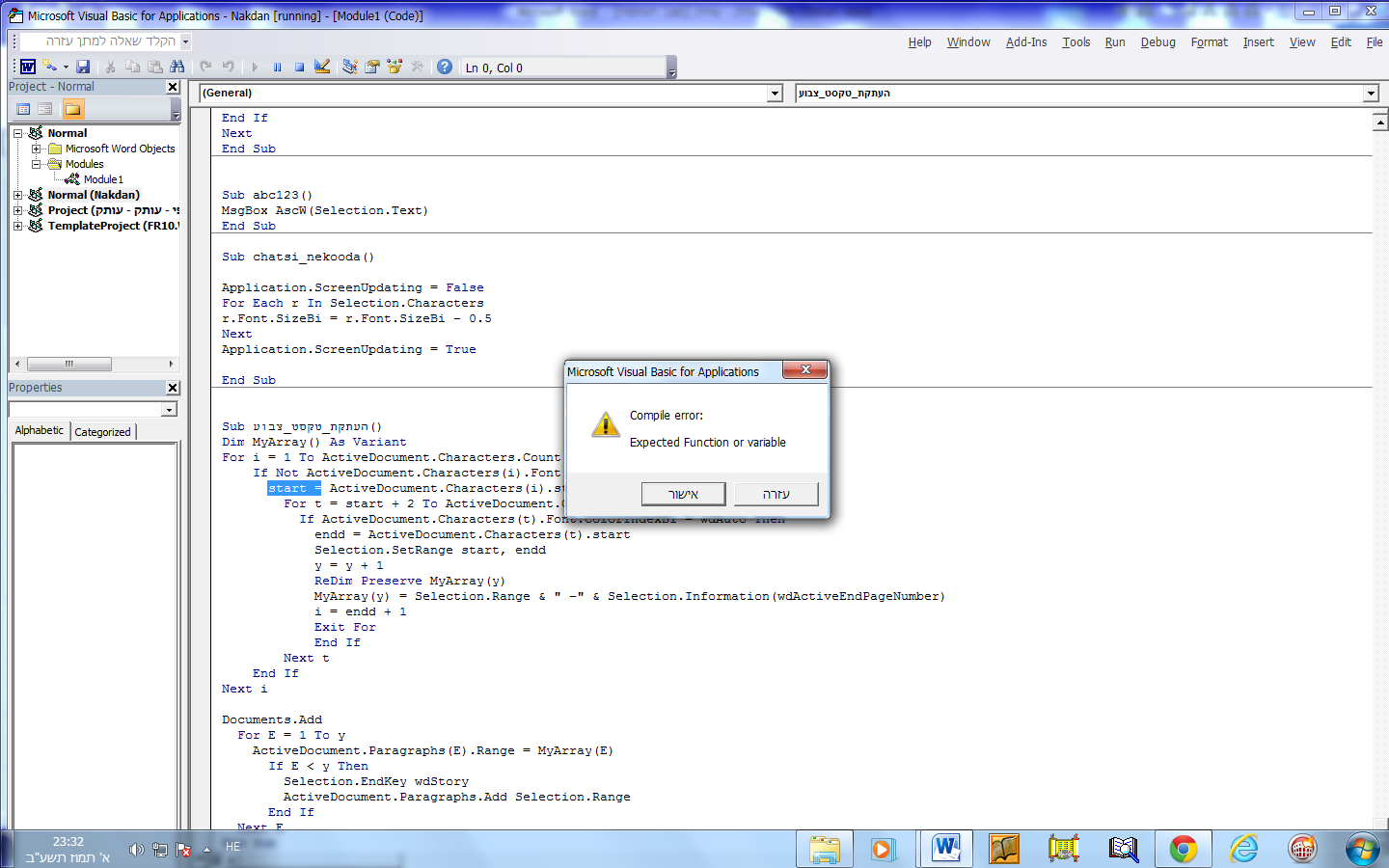The width and height of the screenshot is (1389, 868).
Task: Open Internet Explorer from the taskbar
Action: (1243, 849)
